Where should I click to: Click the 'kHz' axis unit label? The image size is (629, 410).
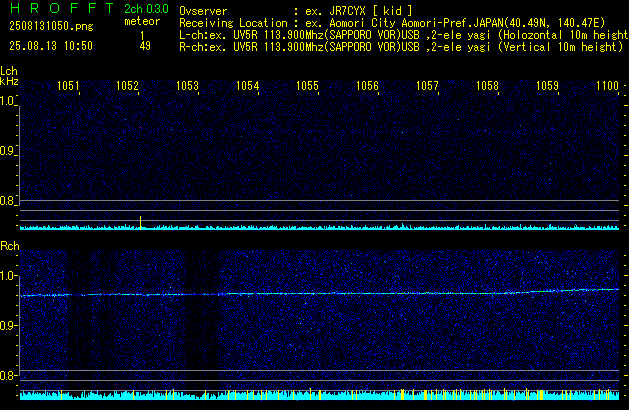point(9,81)
